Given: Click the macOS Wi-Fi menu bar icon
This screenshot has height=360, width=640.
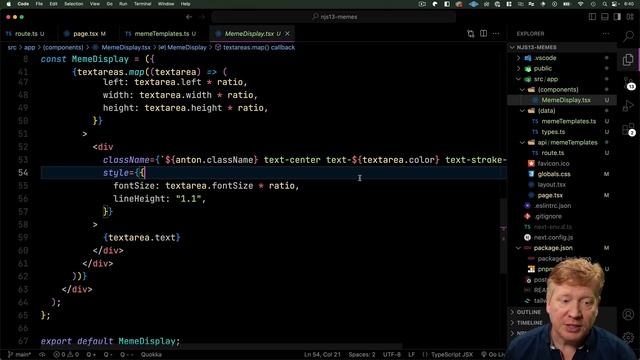Looking at the screenshot, I should 580,4.
